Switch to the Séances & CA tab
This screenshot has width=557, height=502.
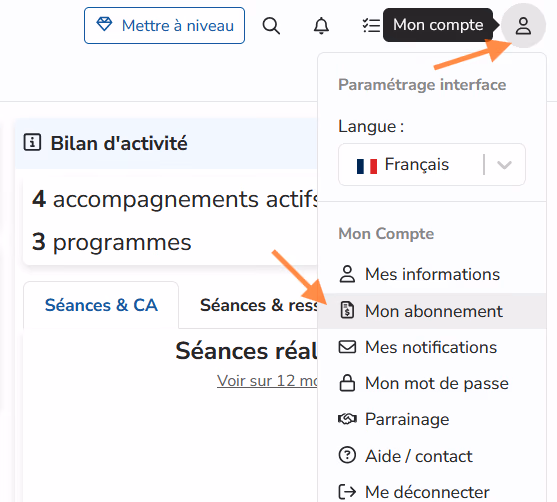101,305
